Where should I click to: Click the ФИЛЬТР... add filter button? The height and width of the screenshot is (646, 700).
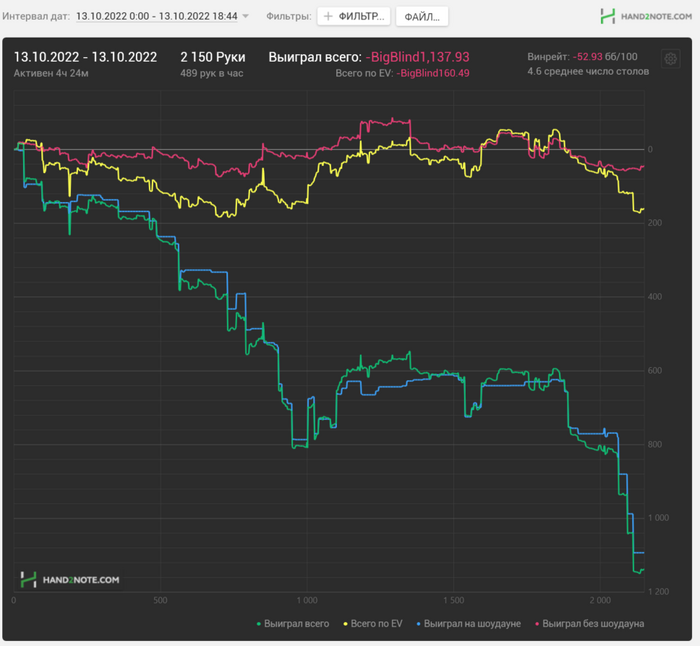pyautogui.click(x=354, y=17)
